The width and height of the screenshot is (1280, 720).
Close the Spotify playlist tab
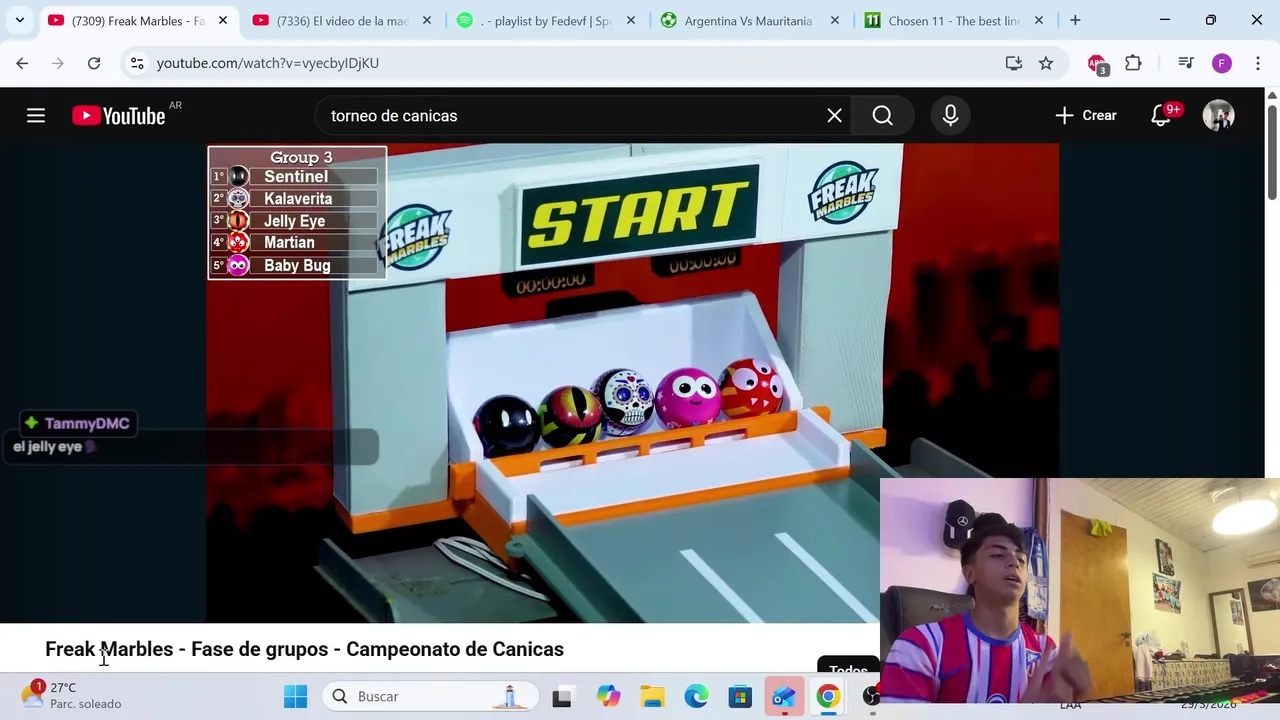pyautogui.click(x=631, y=20)
